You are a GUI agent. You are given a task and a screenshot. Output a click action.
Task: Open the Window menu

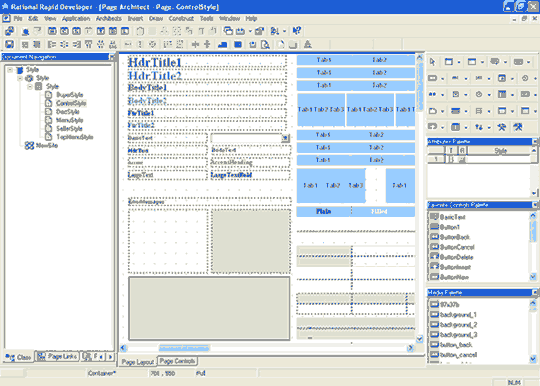click(x=229, y=19)
